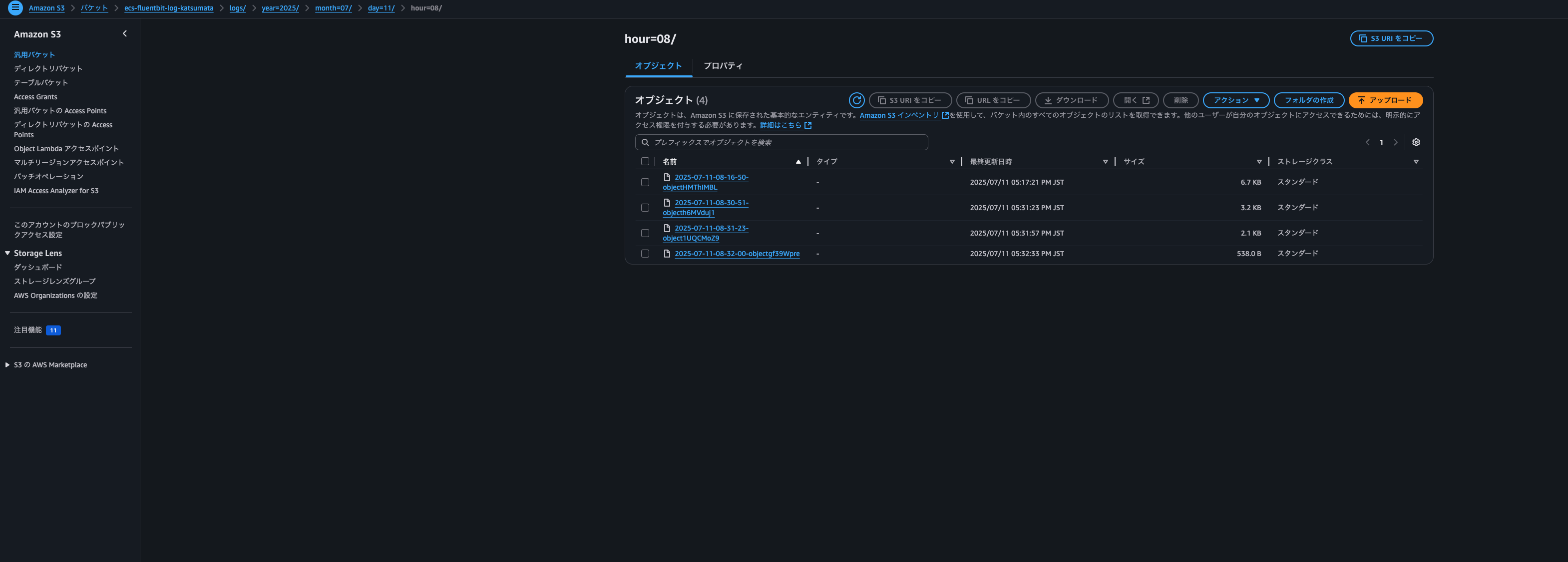The width and height of the screenshot is (1568, 562).
Task: Select all objects checkbox in header
Action: point(645,162)
